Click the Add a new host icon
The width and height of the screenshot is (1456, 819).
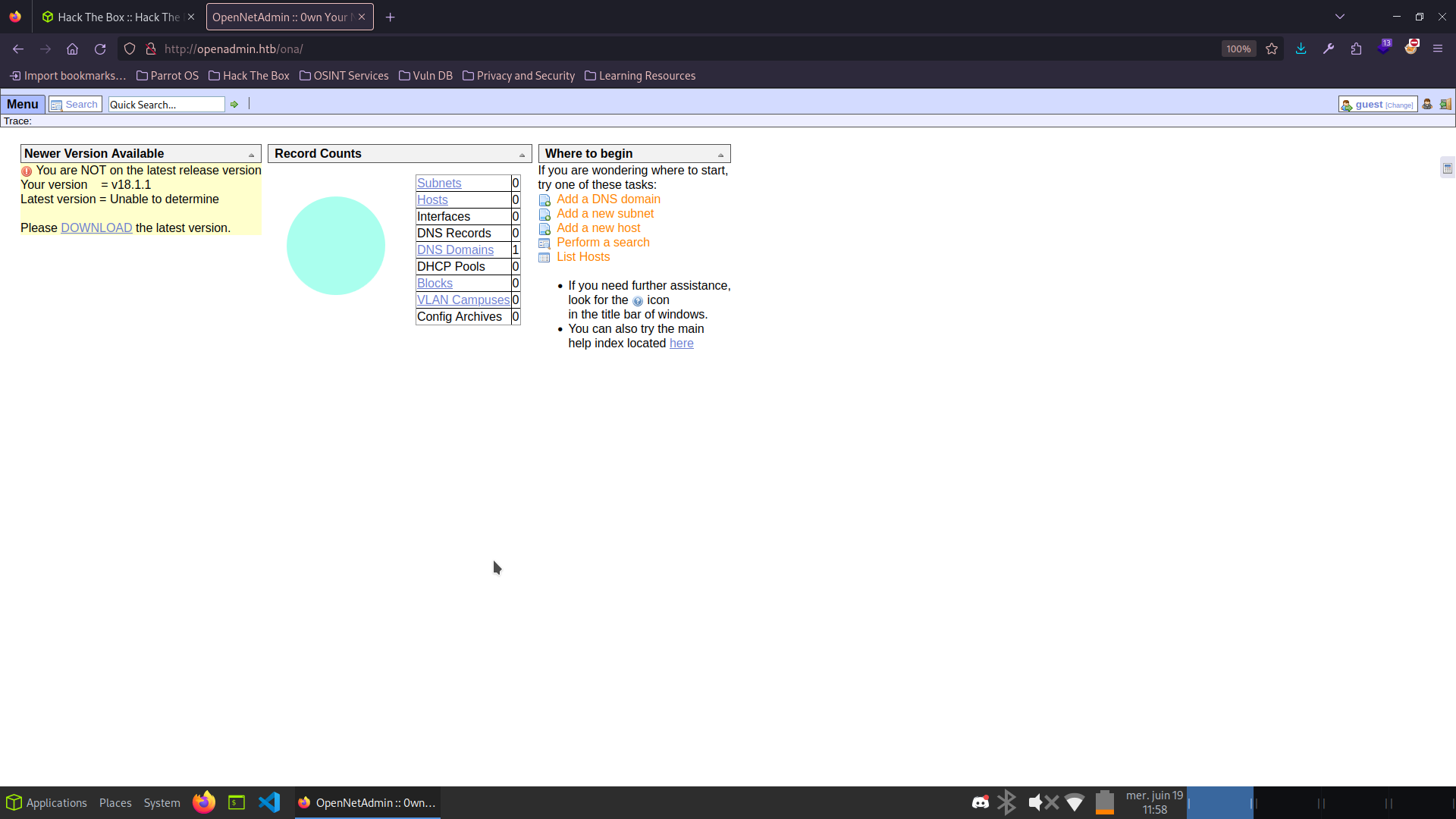(x=544, y=228)
